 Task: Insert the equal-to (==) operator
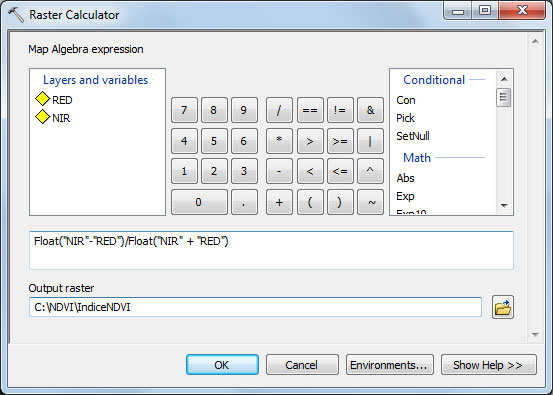[310, 110]
